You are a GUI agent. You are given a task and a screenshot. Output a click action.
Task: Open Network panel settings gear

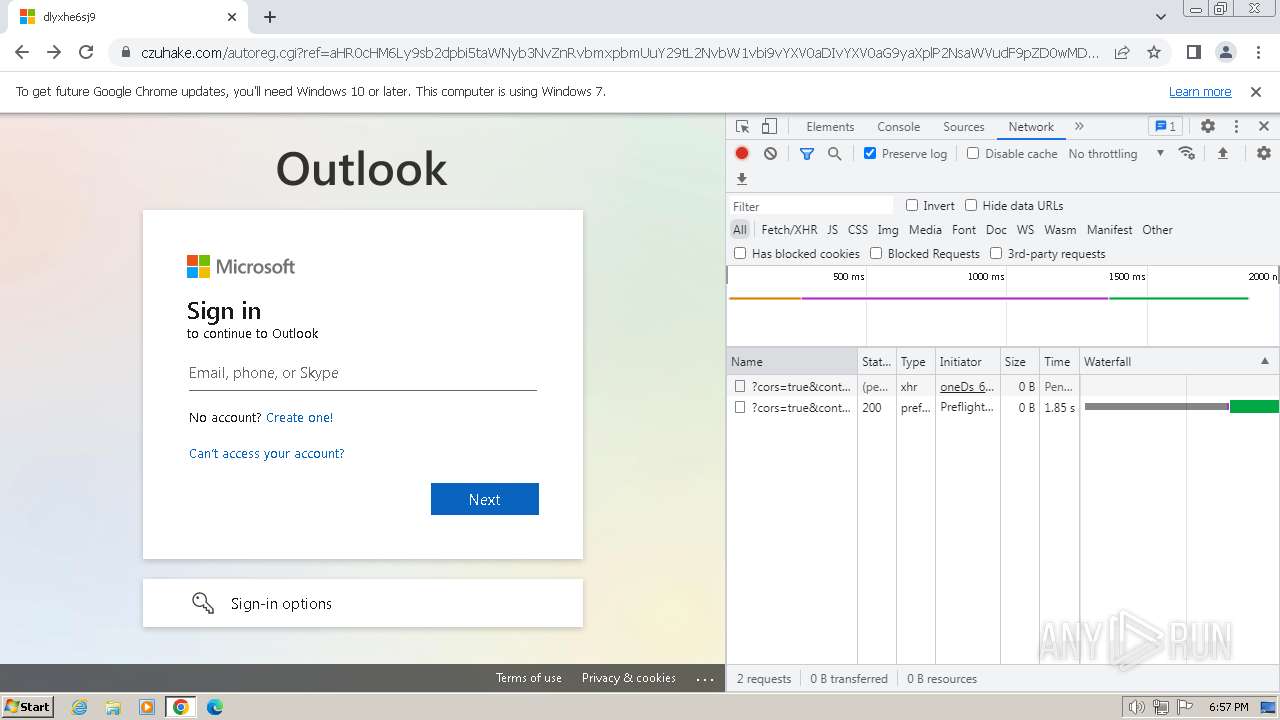click(x=1264, y=153)
